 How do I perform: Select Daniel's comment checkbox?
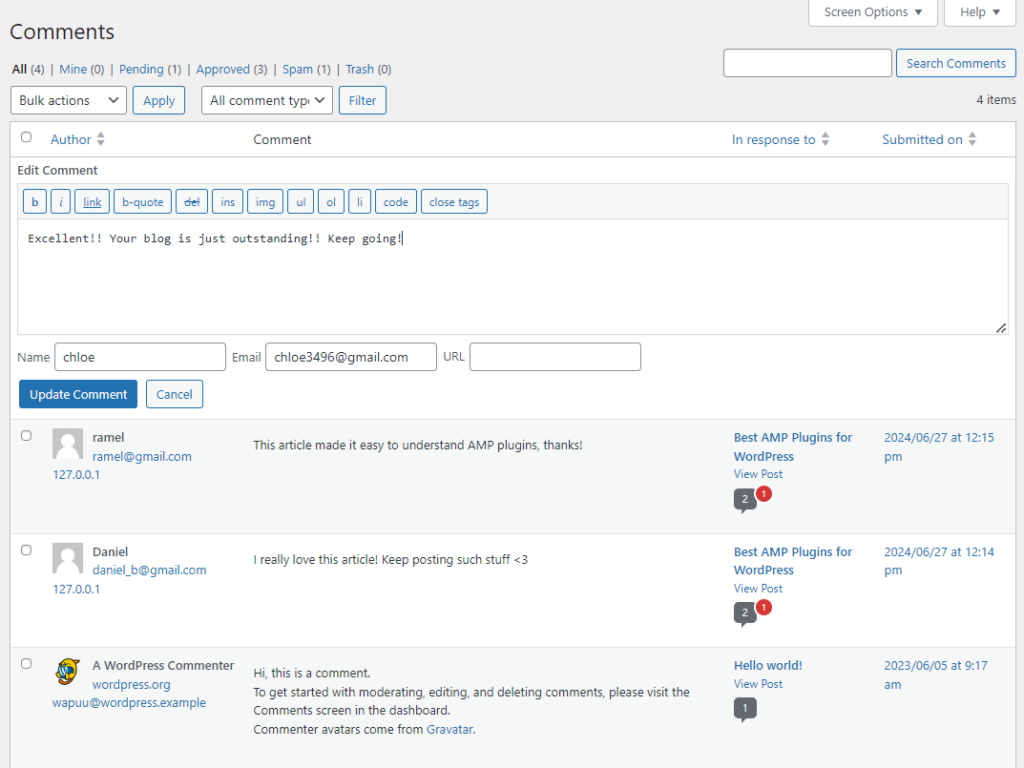pyautogui.click(x=26, y=550)
